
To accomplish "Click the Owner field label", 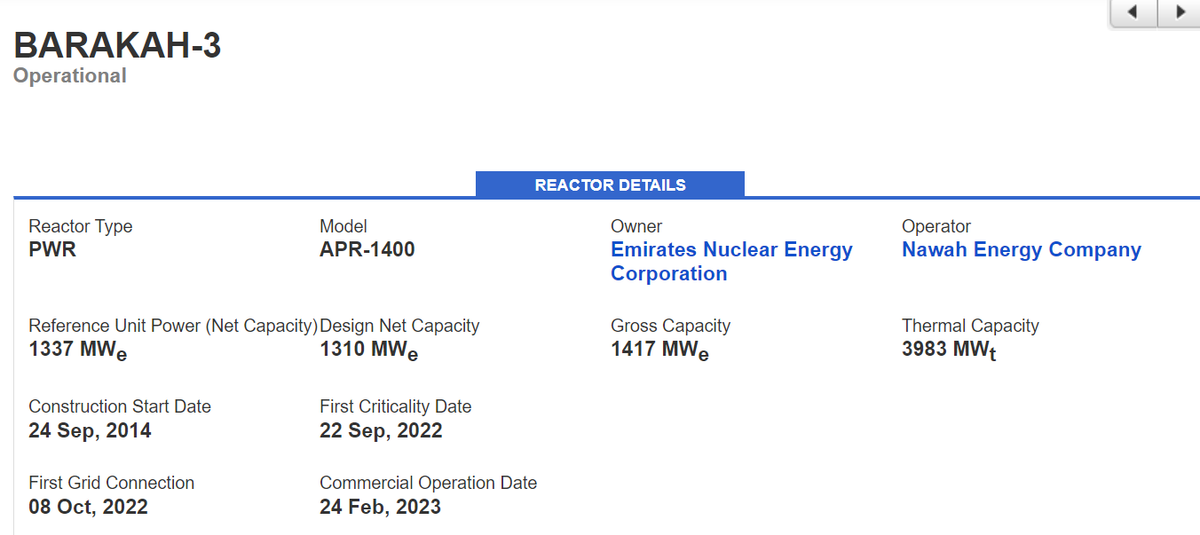I will click(x=636, y=227).
